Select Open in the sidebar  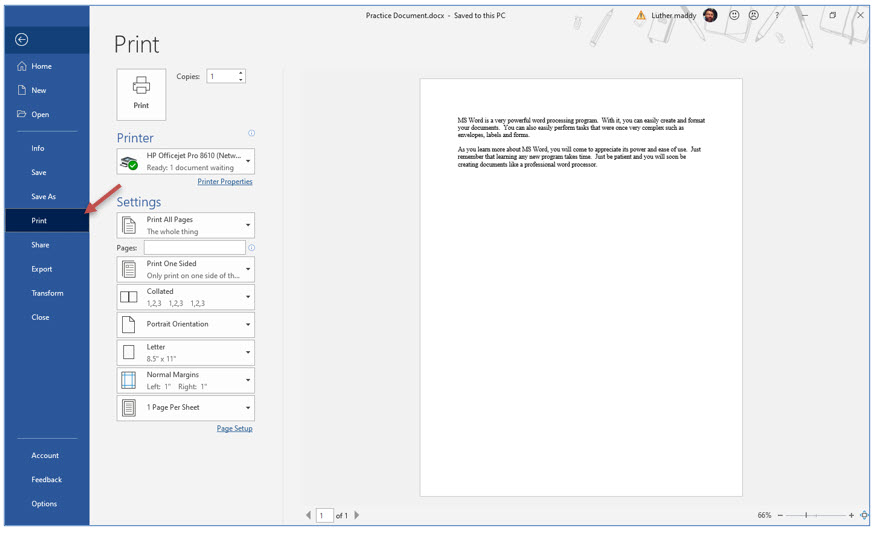click(x=47, y=115)
